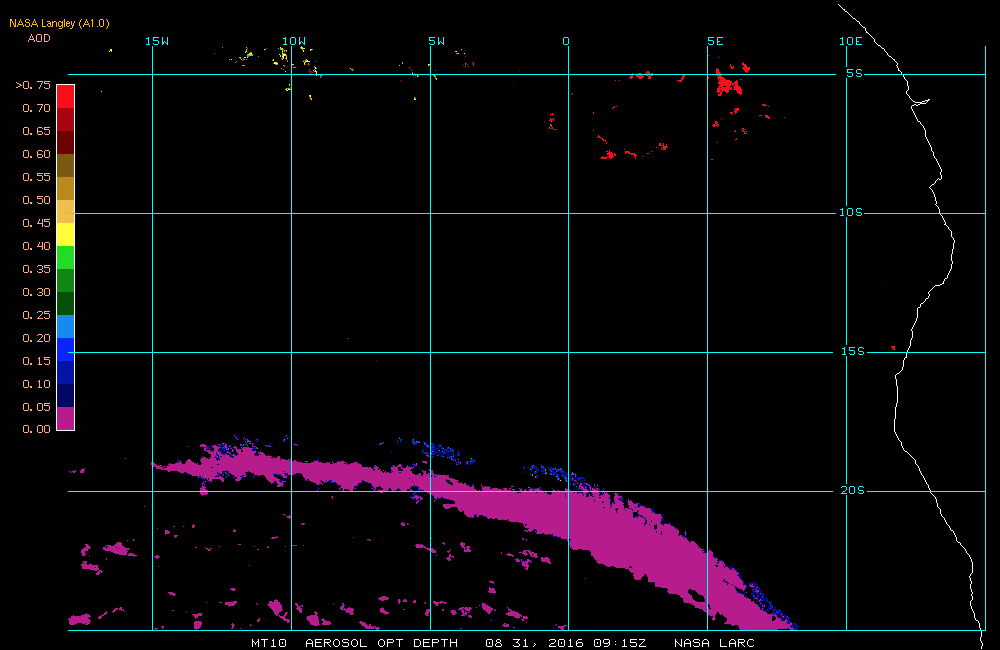Viewport: 1000px width, 650px height.
Task: Click the 0 longitude label at top
Action: [x=566, y=41]
